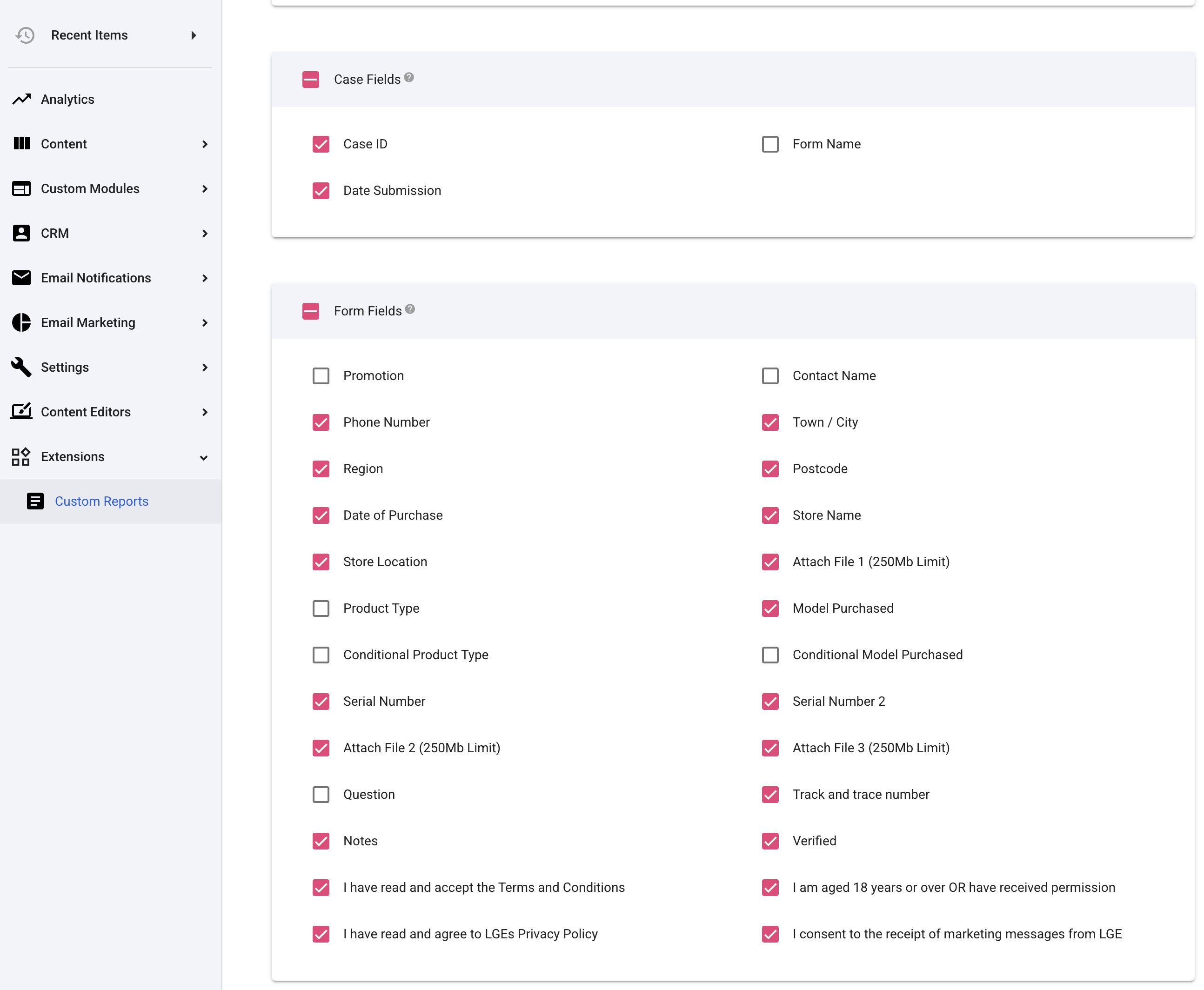Screen dimensions: 1204x990
Task: Enable the Form Name checkbox
Action: pyautogui.click(x=770, y=144)
